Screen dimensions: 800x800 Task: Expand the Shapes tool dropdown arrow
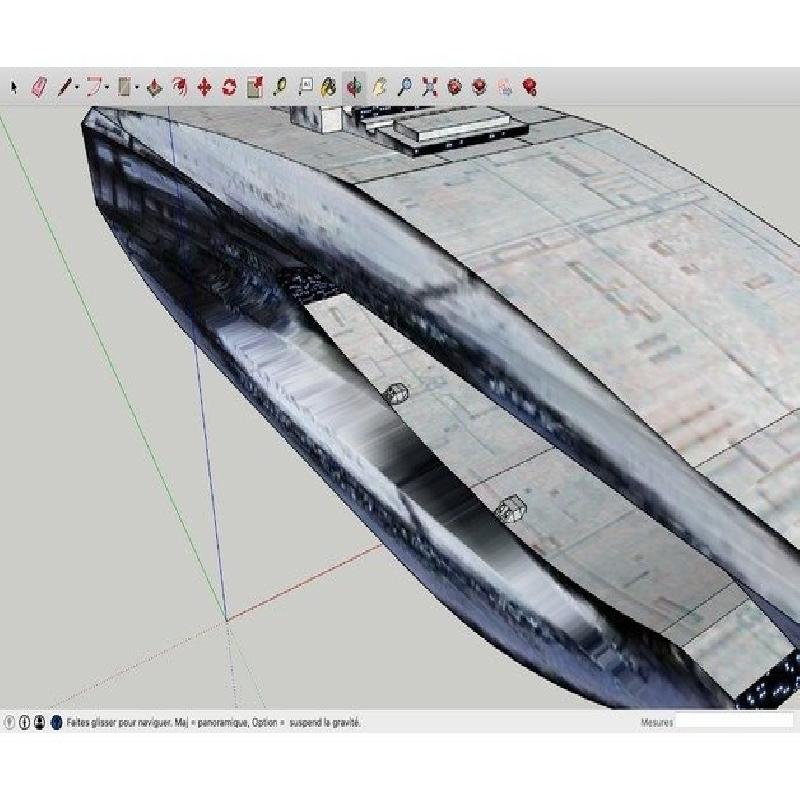click(x=137, y=88)
